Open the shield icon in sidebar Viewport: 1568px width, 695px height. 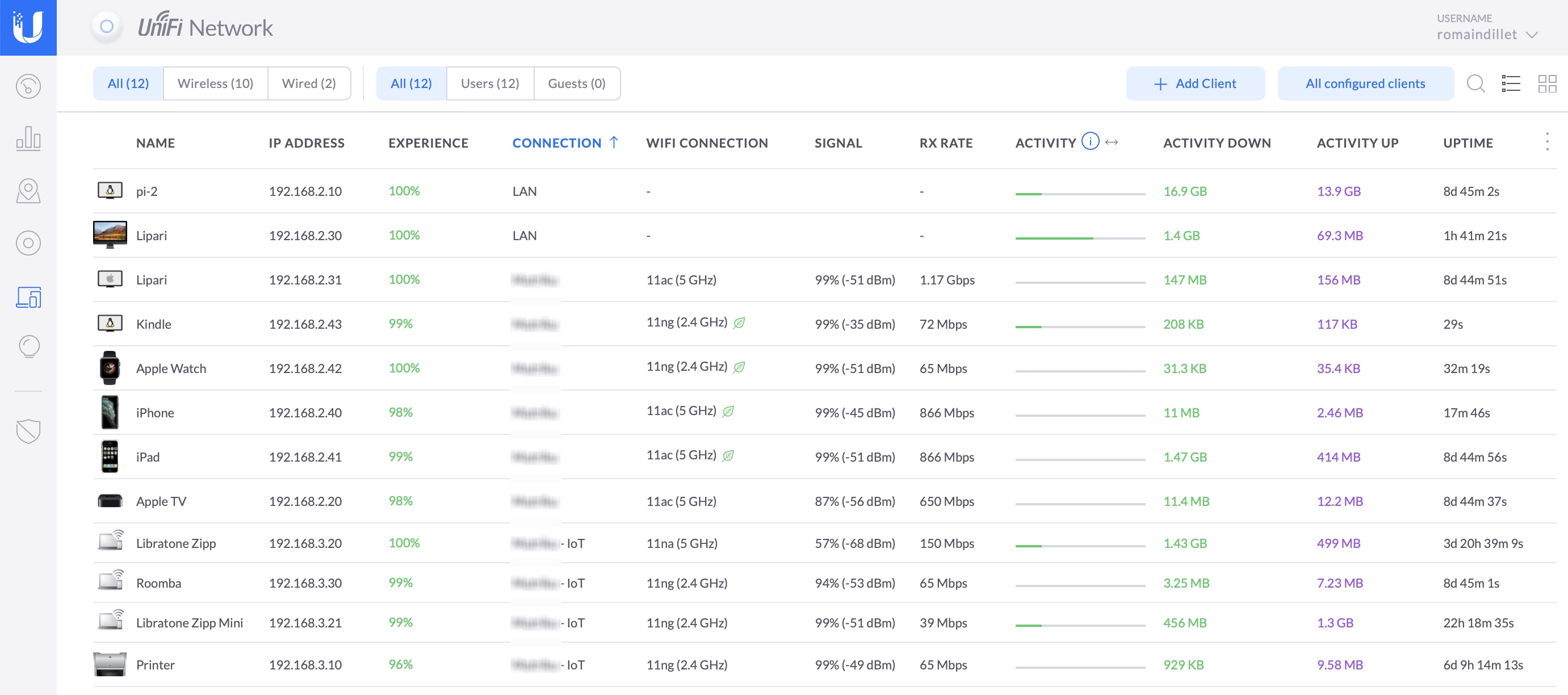[28, 431]
